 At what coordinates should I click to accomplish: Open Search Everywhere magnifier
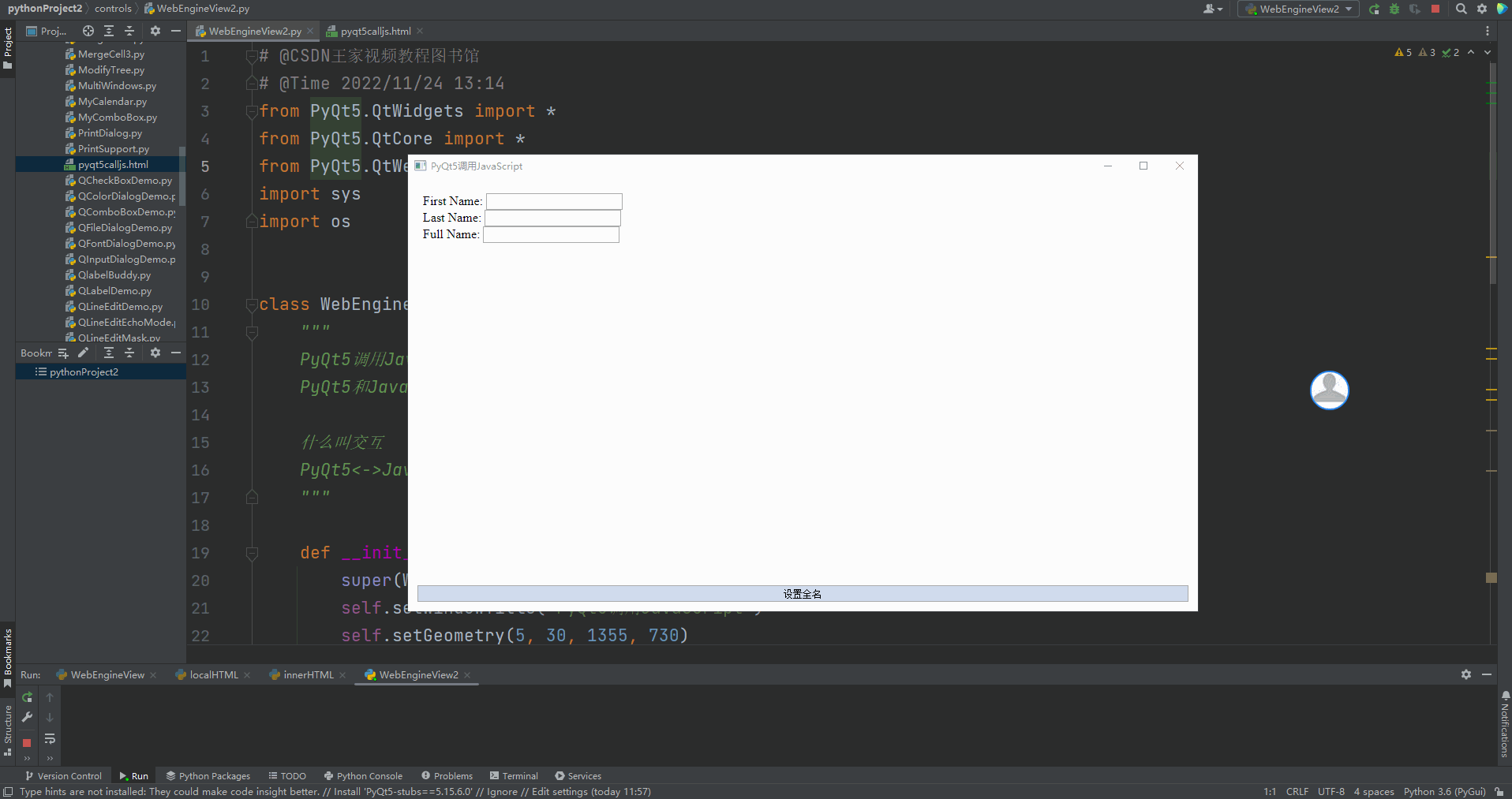(x=1461, y=9)
